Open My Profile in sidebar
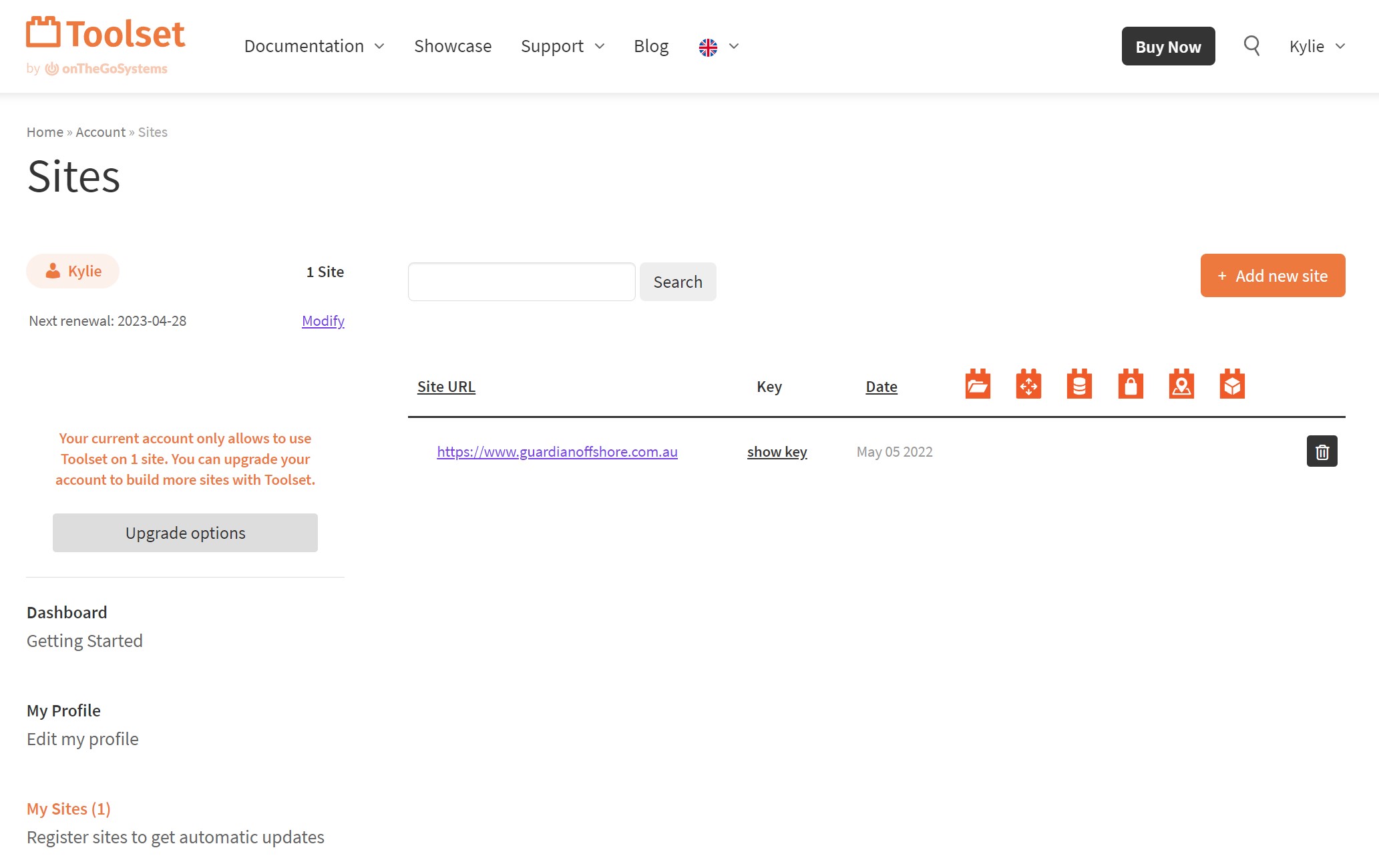Image resolution: width=1379 pixels, height=868 pixels. click(x=63, y=710)
